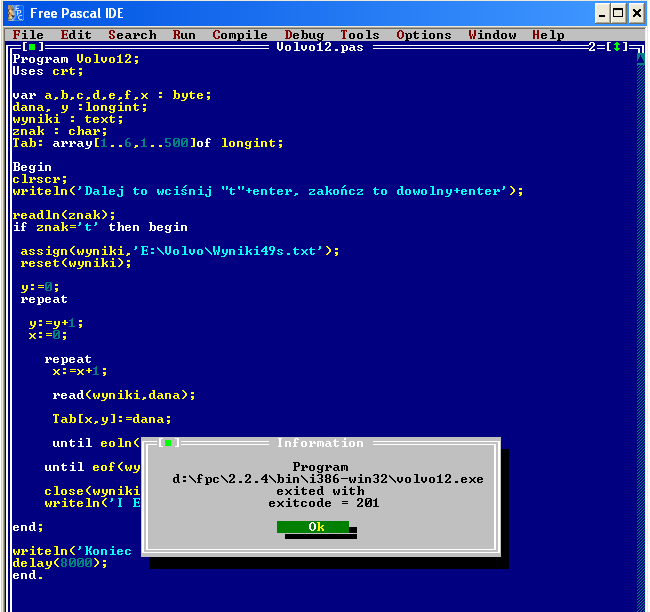Click the volvo12.exe path in dialog

(328, 479)
